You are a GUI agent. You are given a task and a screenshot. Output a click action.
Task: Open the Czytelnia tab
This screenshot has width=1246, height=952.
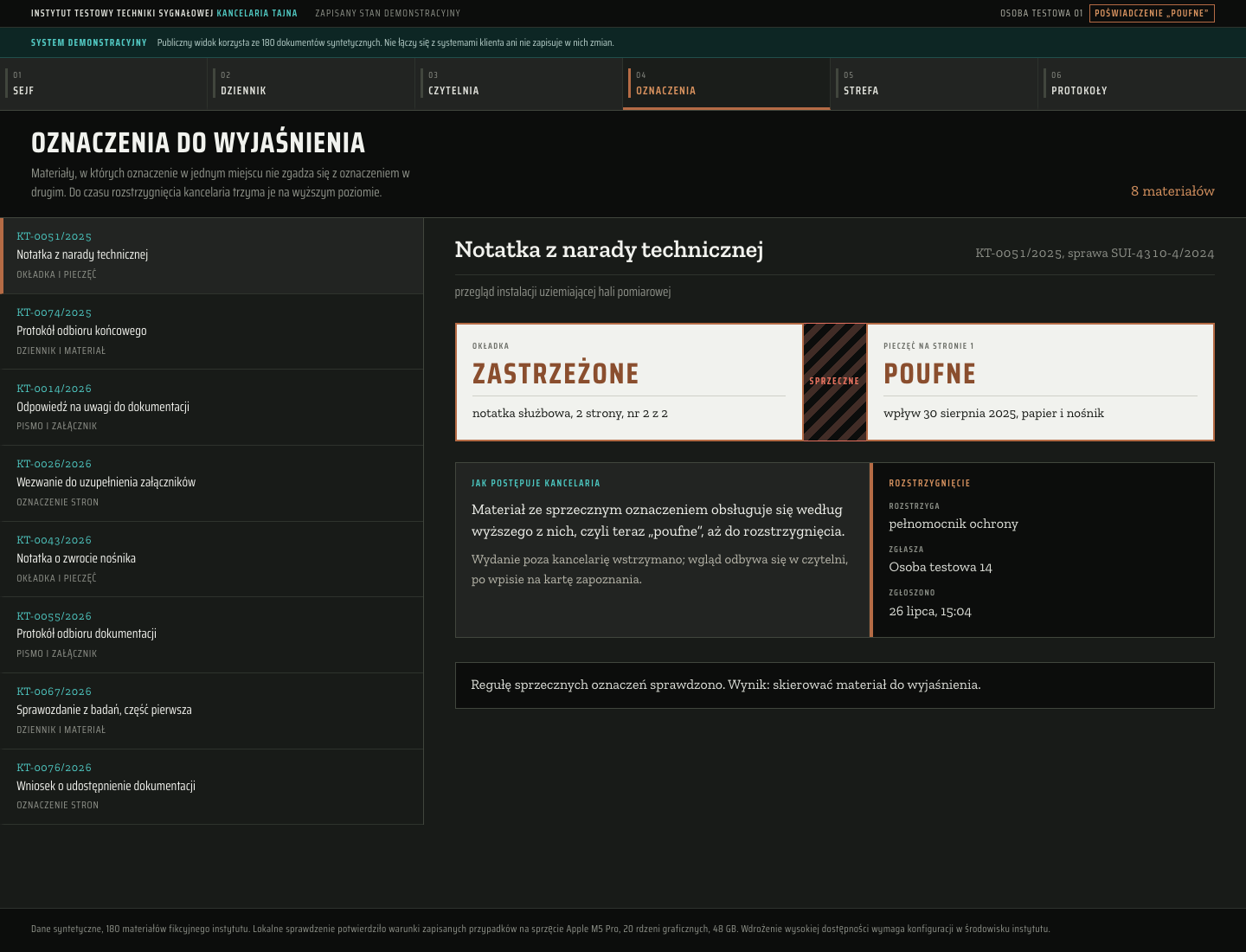(519, 84)
